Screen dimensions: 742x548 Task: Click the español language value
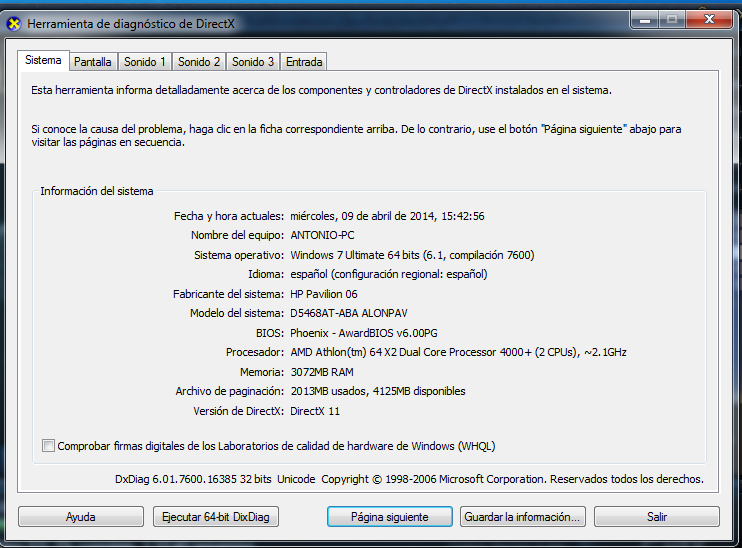(389, 274)
